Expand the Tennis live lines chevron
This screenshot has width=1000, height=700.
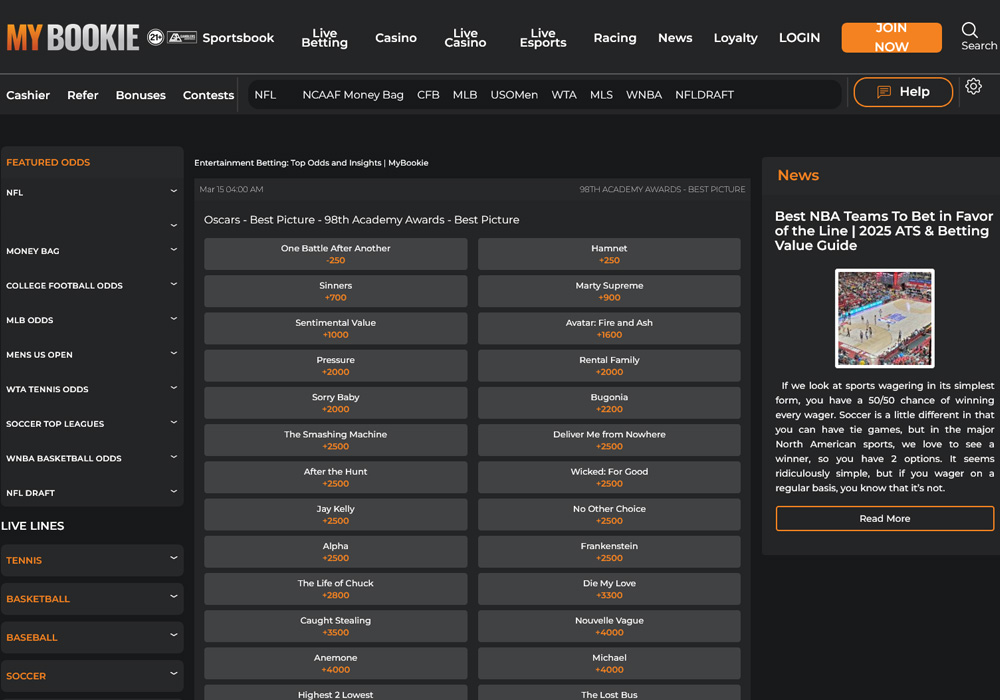pos(173,558)
